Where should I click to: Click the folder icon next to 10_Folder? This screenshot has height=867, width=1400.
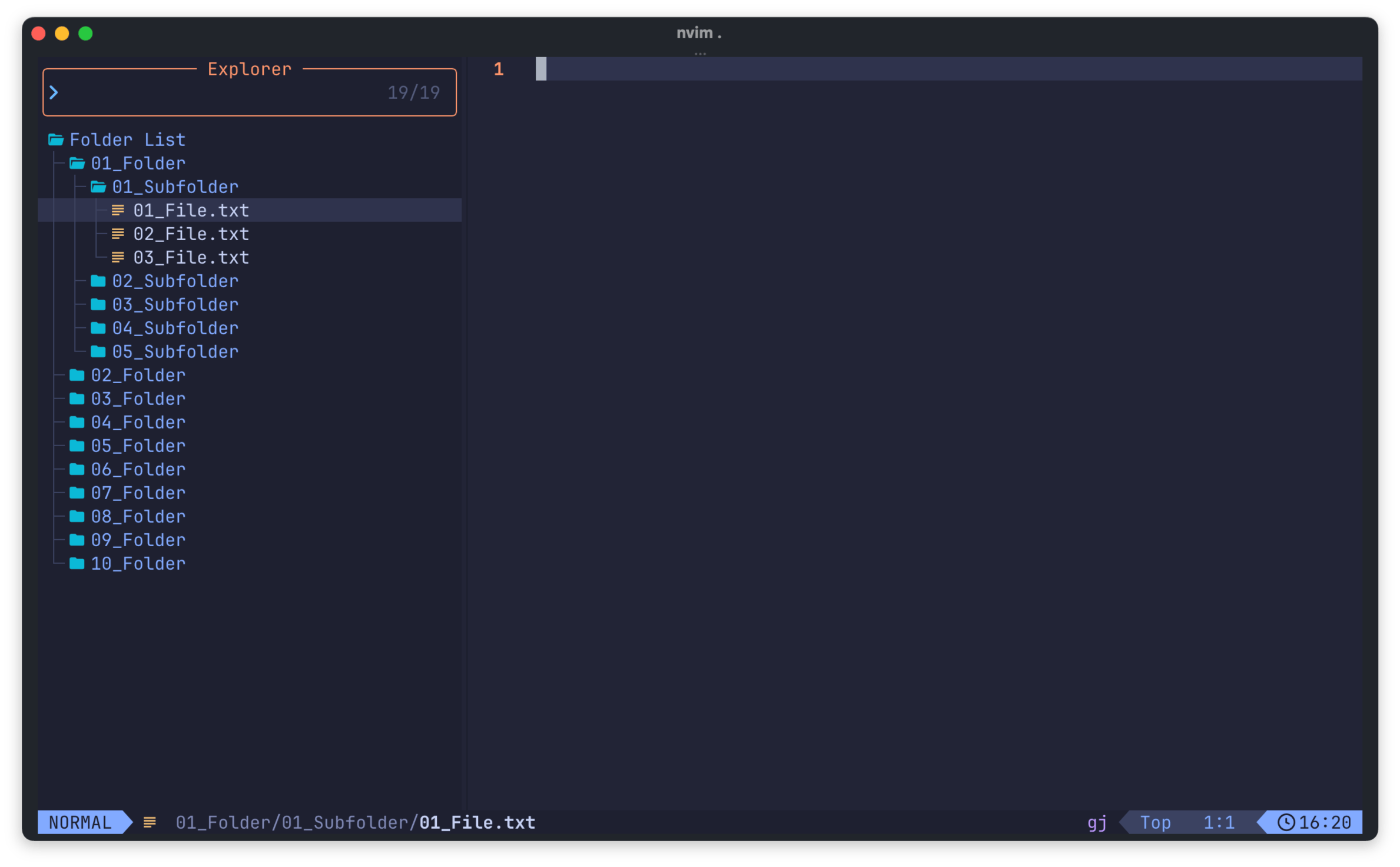77,563
